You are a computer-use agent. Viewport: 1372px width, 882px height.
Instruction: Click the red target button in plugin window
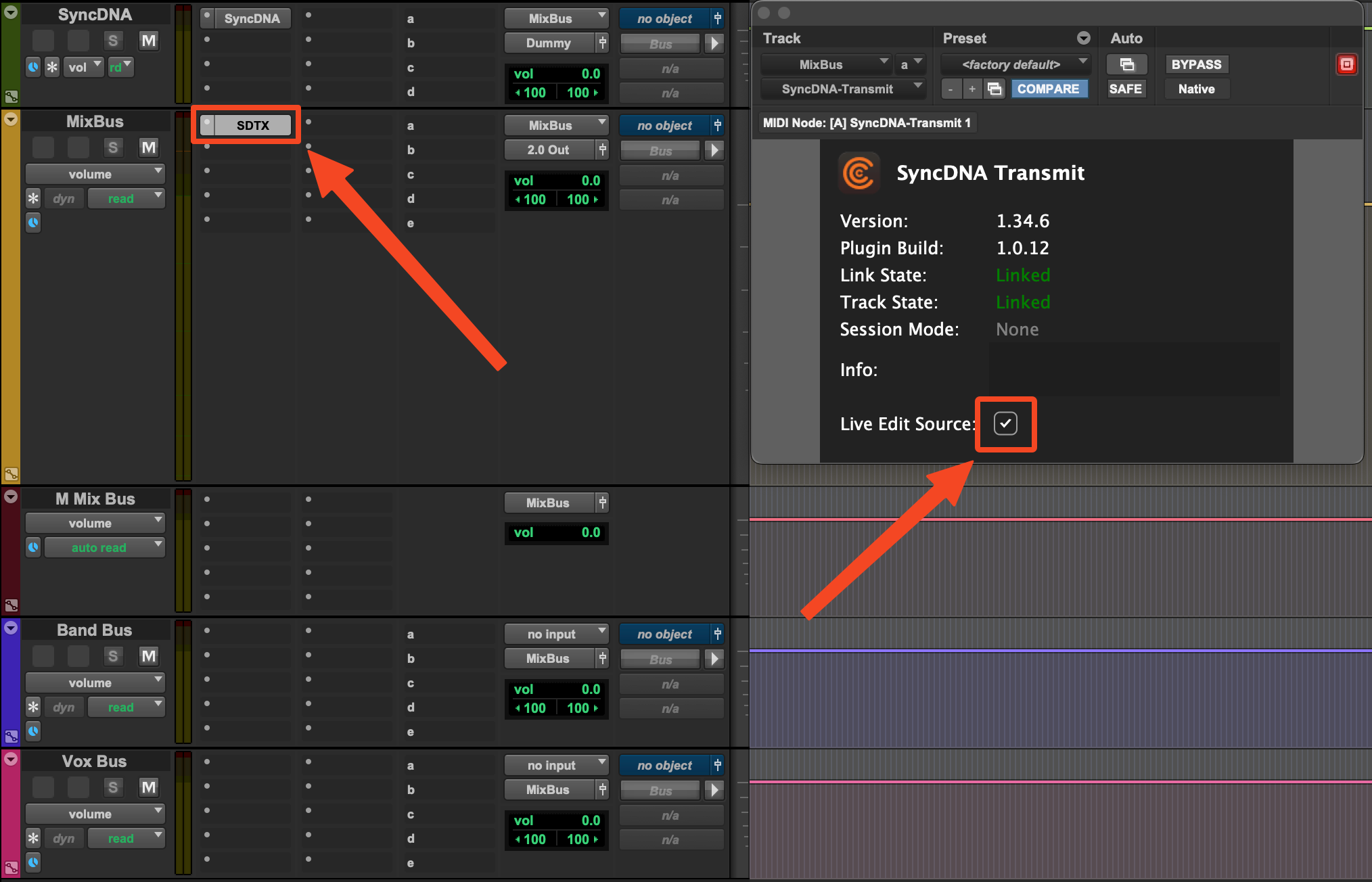click(1346, 64)
